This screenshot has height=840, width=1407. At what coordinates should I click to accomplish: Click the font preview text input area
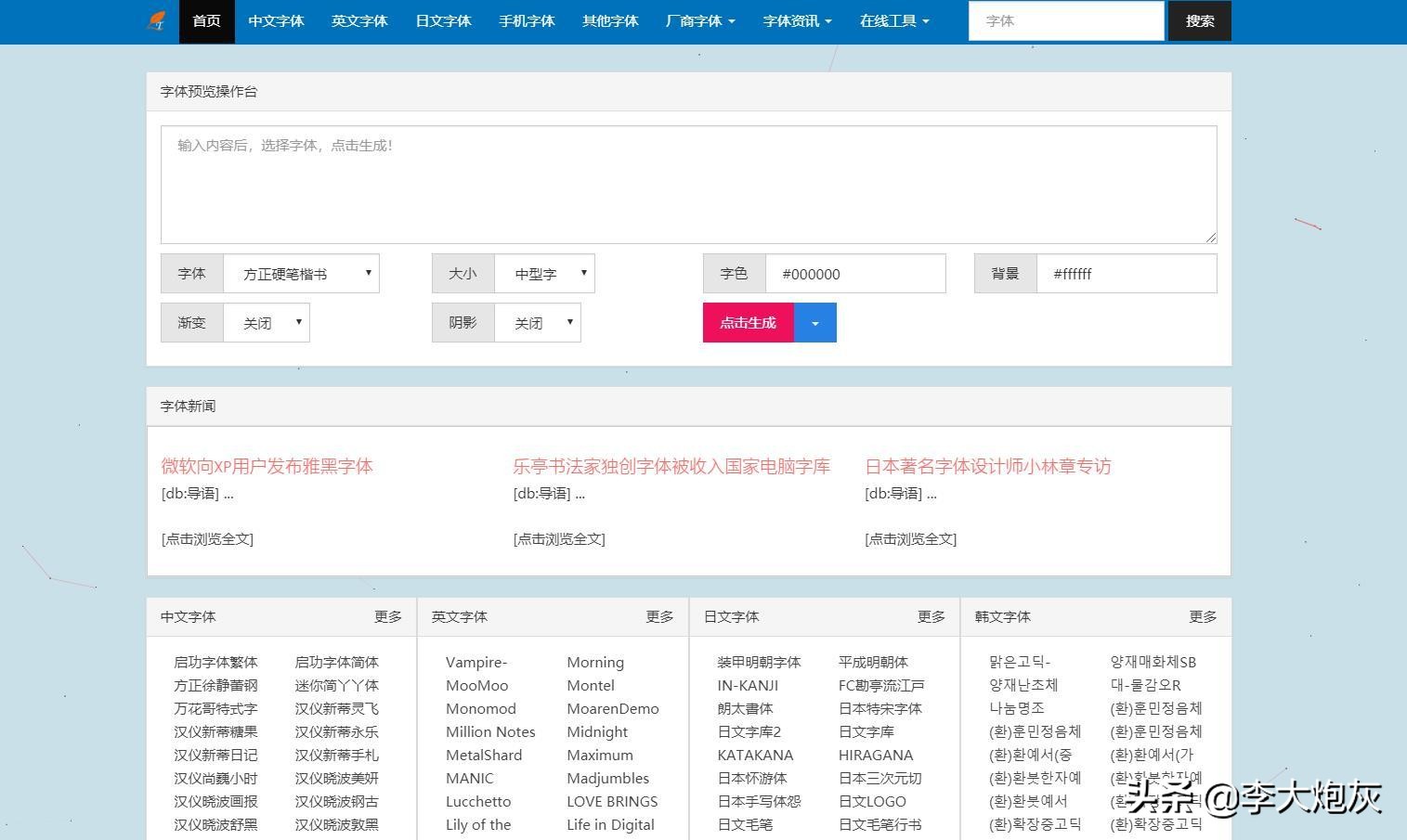(x=688, y=184)
